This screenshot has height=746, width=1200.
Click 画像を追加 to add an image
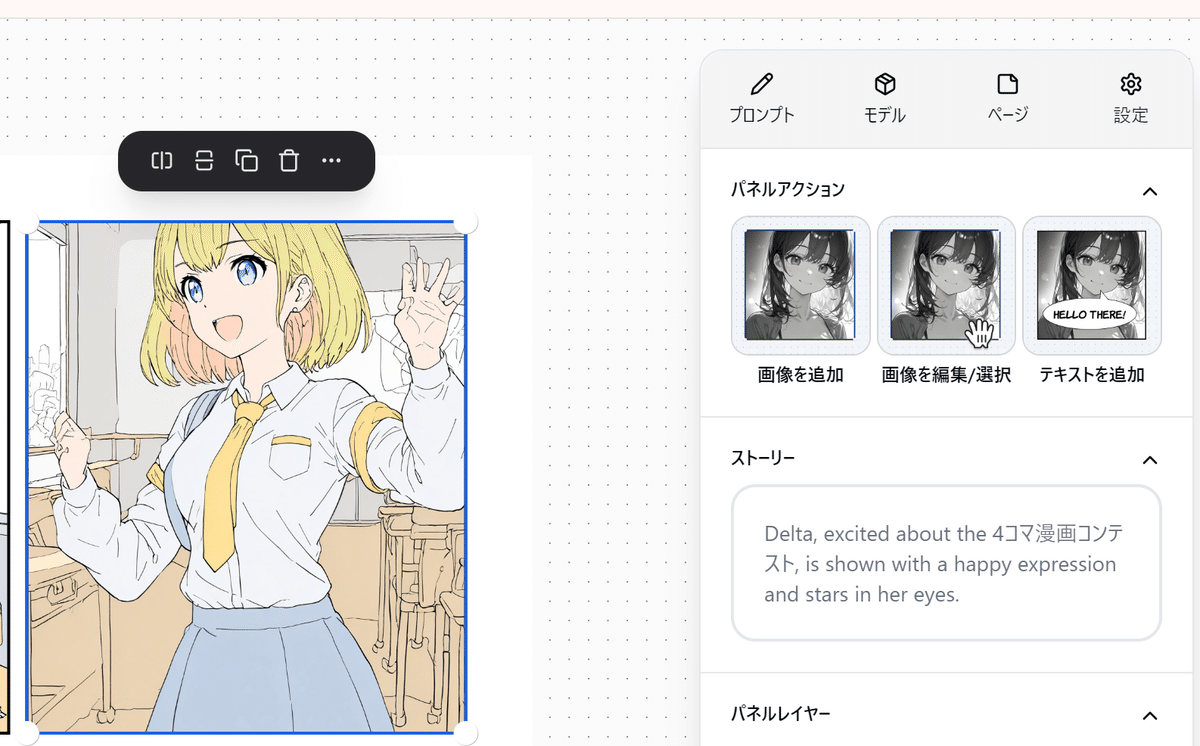[799, 285]
